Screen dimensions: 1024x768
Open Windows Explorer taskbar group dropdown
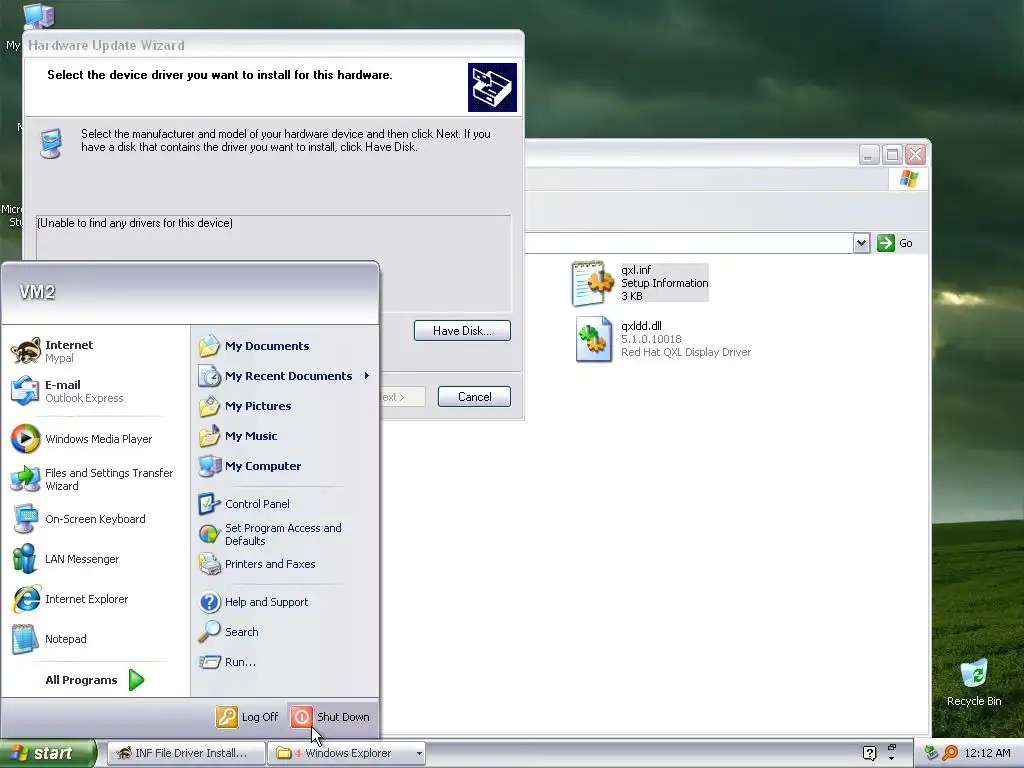419,753
